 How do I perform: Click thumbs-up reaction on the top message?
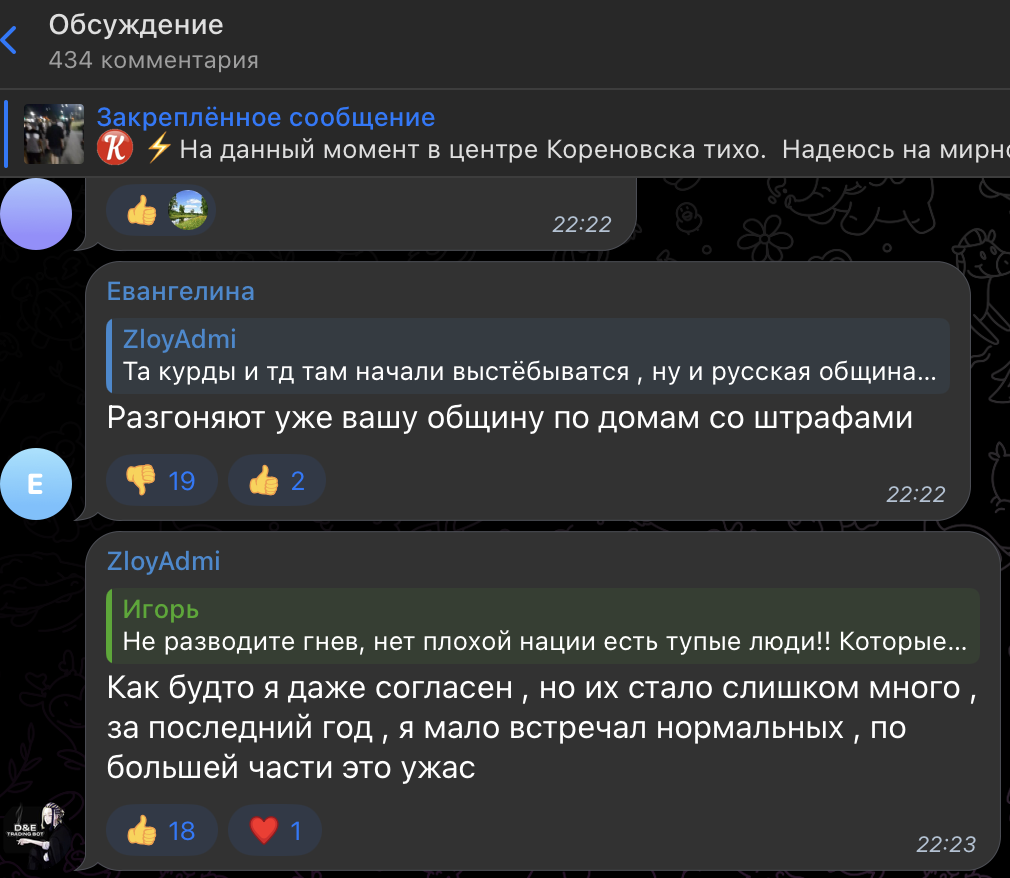click(142, 210)
